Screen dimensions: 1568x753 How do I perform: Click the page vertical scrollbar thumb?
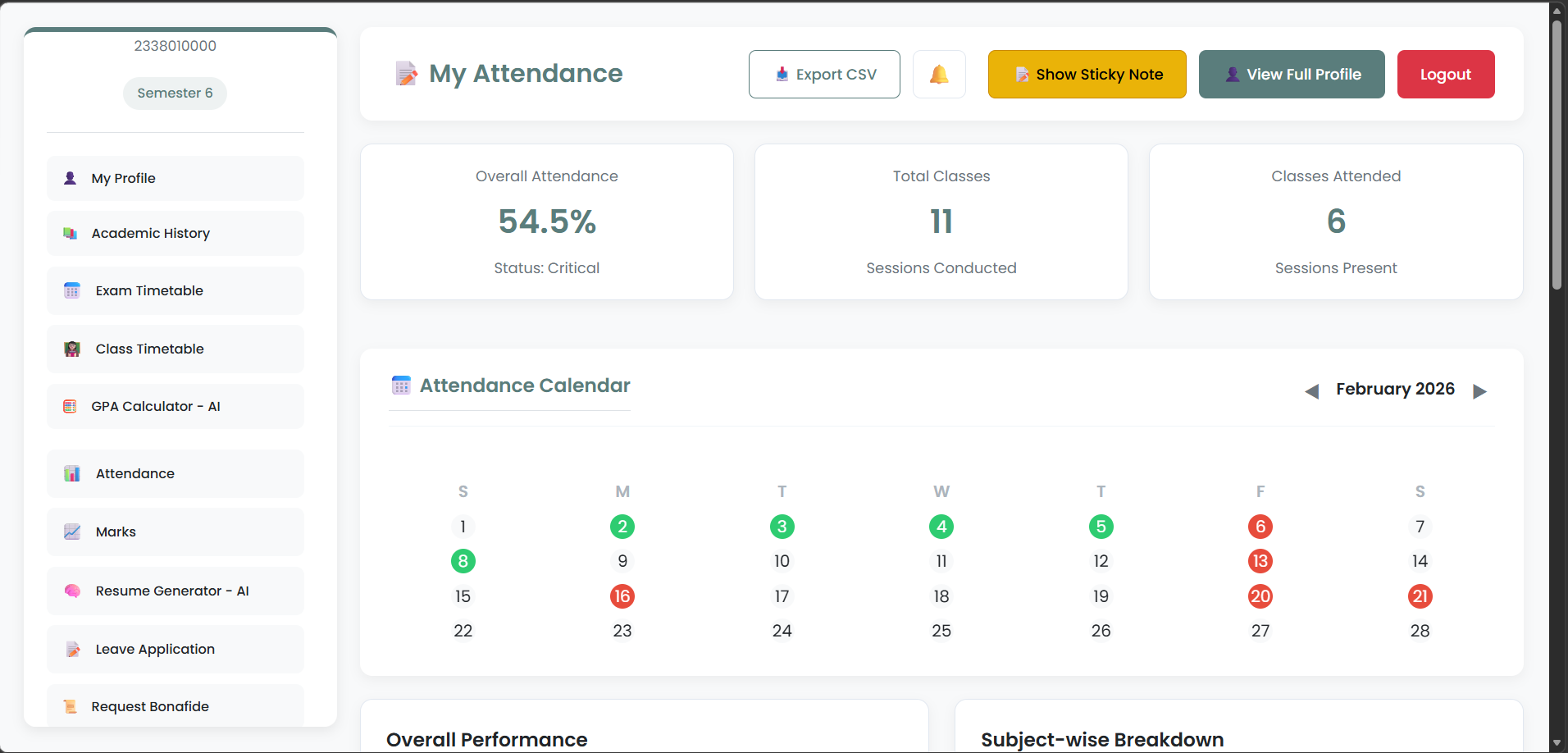[x=1557, y=156]
